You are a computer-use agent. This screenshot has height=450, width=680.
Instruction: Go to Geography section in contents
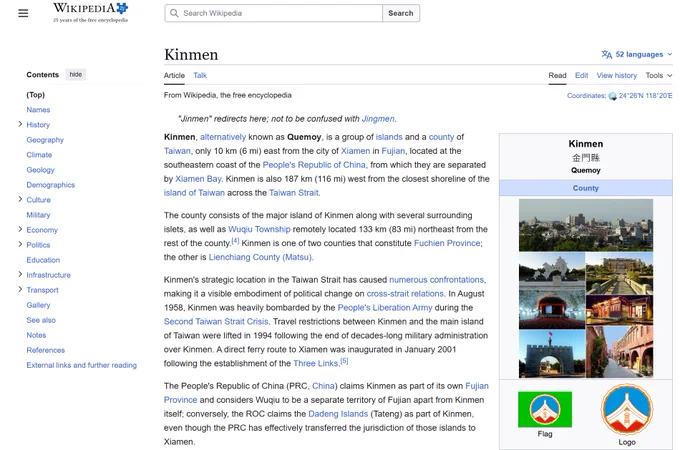(x=45, y=140)
